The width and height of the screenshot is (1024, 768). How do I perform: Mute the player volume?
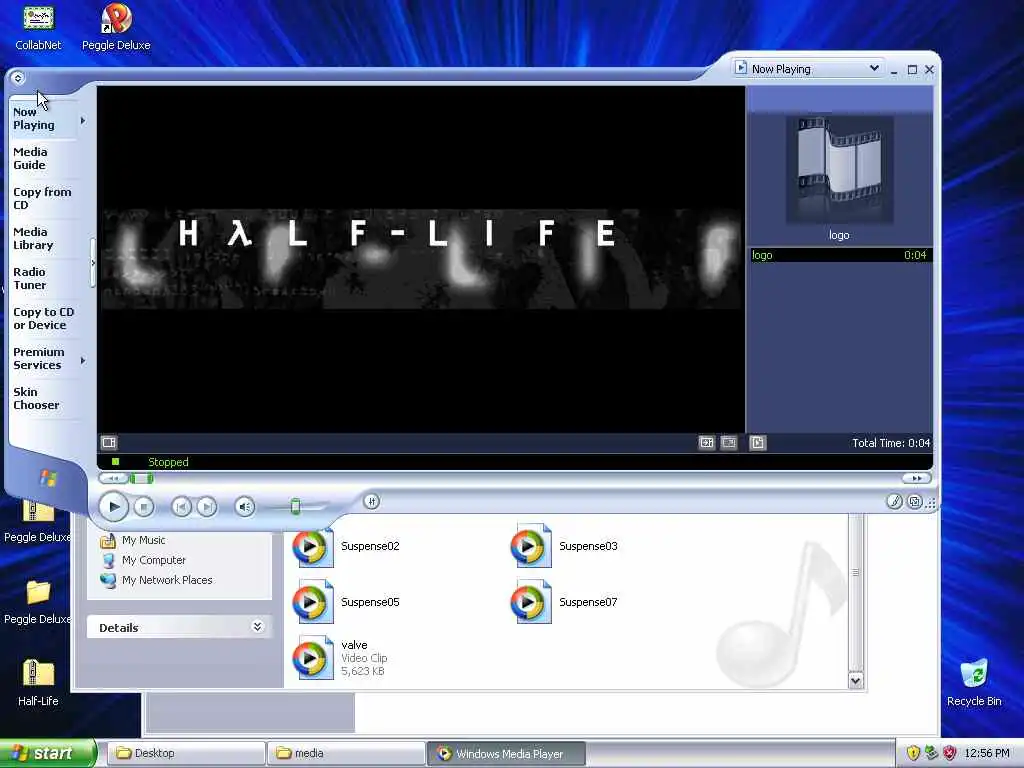[x=245, y=507]
